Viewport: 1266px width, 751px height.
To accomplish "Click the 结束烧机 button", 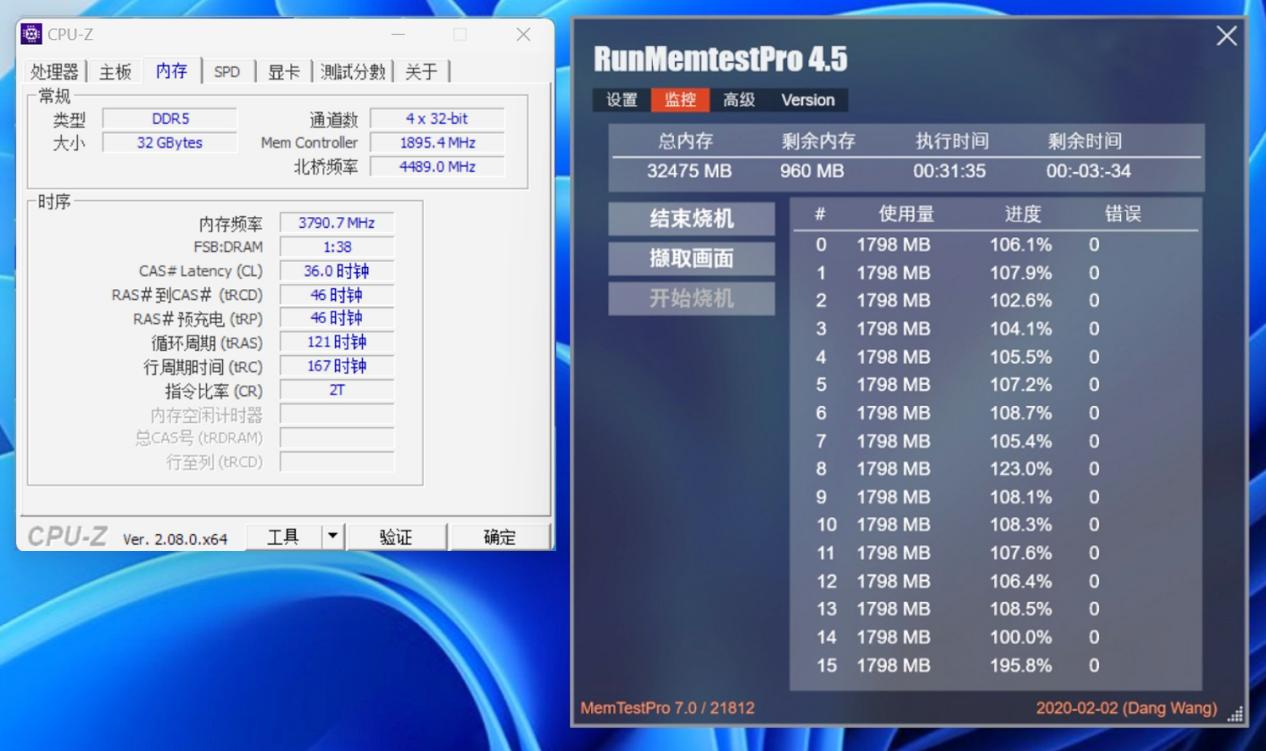I will (x=691, y=219).
